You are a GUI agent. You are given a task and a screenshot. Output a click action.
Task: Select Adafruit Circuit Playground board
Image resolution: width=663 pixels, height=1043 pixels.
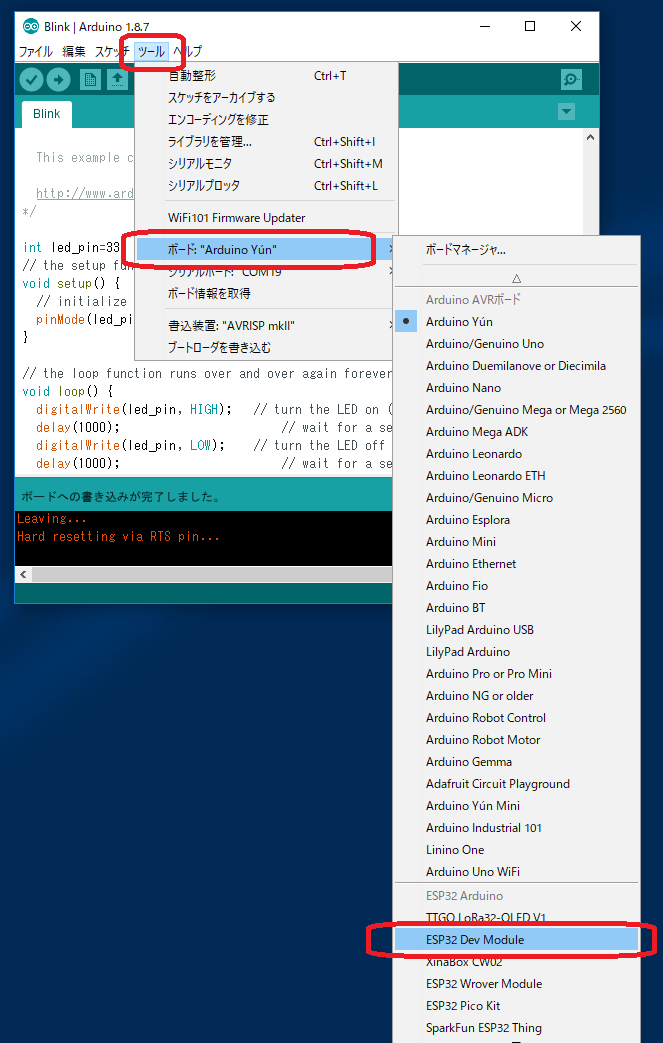click(517, 784)
